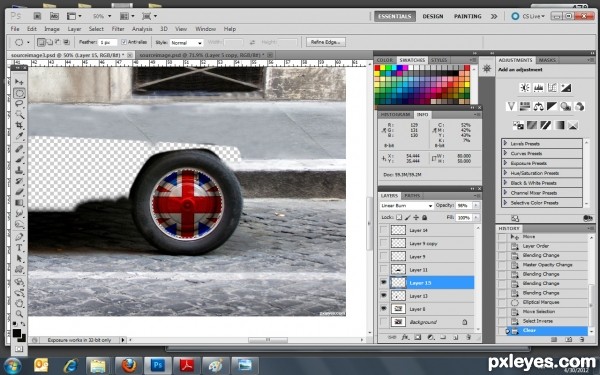Hide Layer 13 eye icon
600x375 pixels.
[x=383, y=296]
